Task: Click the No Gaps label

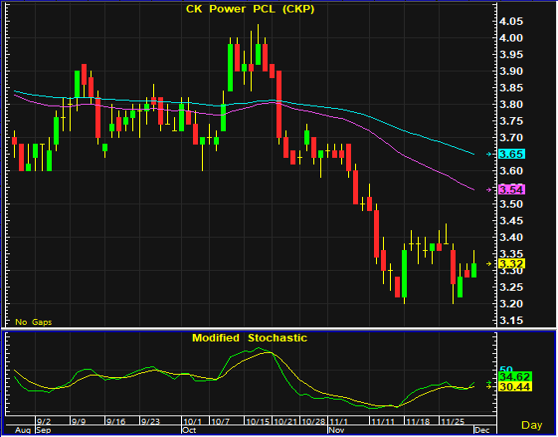Action: click(x=33, y=322)
